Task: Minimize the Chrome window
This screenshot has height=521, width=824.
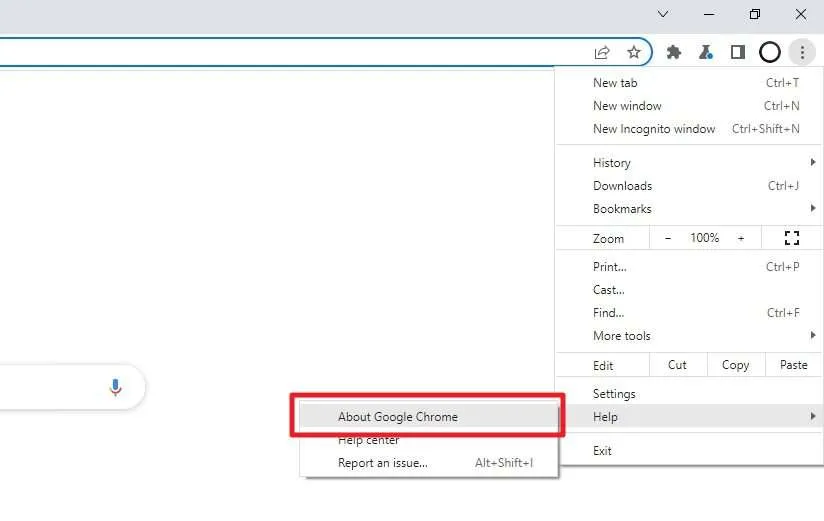Action: coord(709,14)
